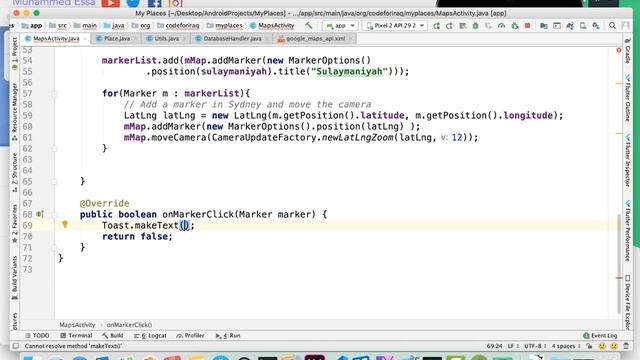Viewport: 640px width, 360px height.
Task: Open the app run configuration dropdown
Action: pos(340,25)
